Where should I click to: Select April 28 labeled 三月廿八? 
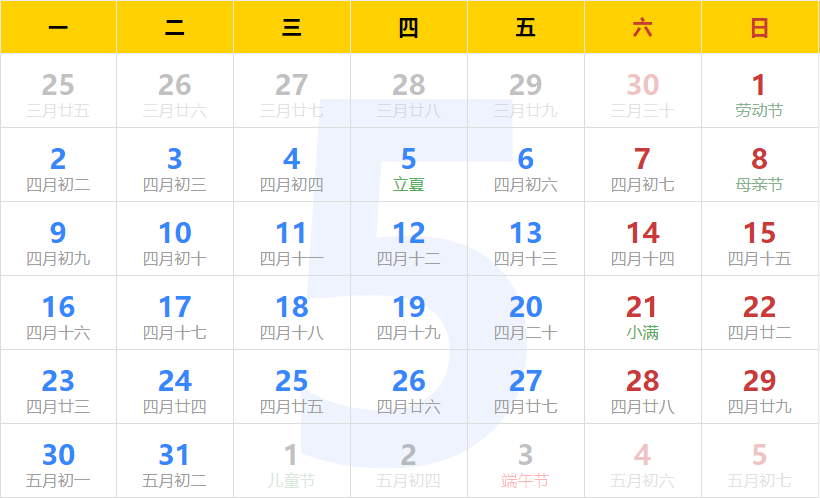[x=408, y=90]
